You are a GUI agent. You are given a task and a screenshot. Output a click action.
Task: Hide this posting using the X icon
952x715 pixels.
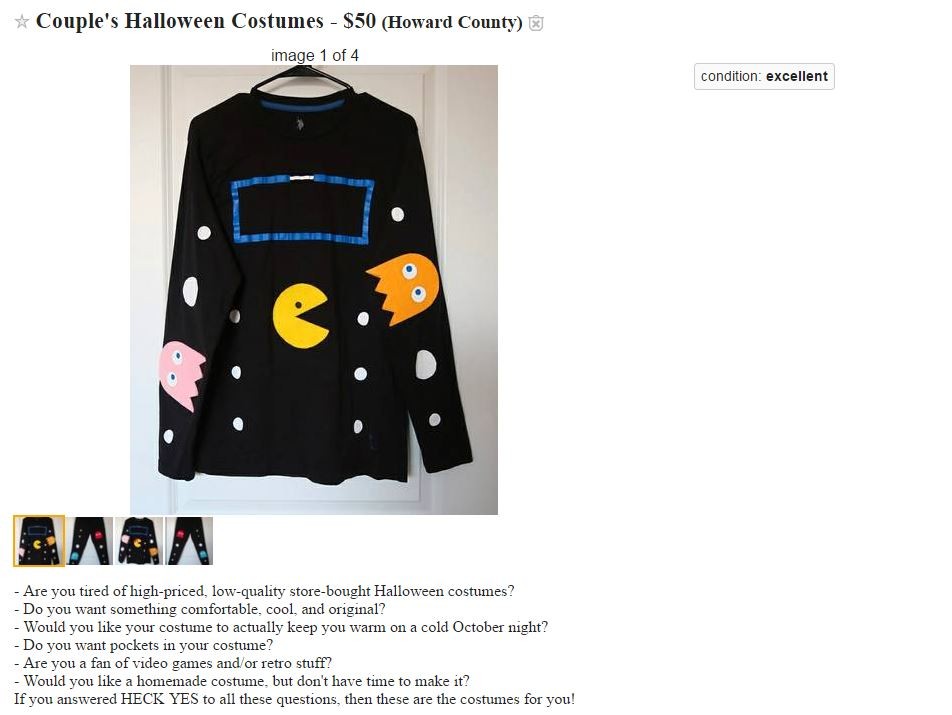click(x=536, y=23)
